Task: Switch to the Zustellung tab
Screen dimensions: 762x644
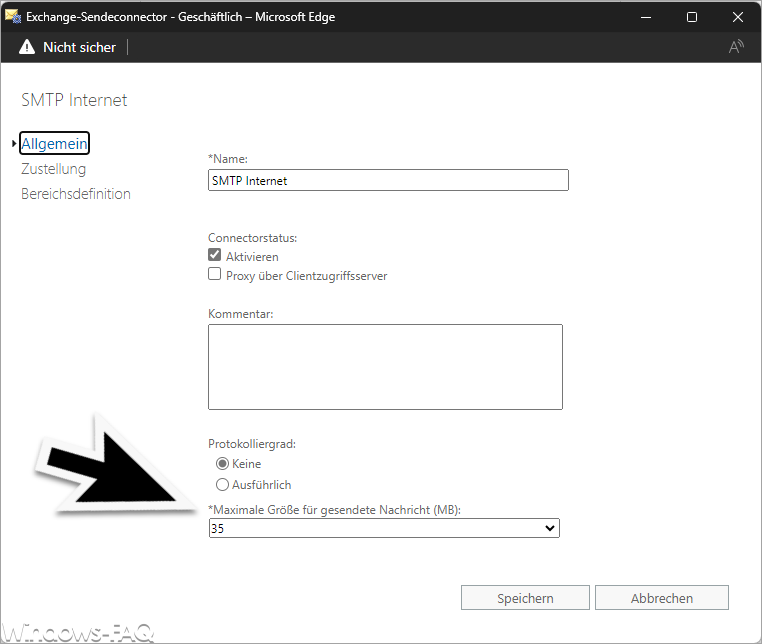Action: click(53, 169)
